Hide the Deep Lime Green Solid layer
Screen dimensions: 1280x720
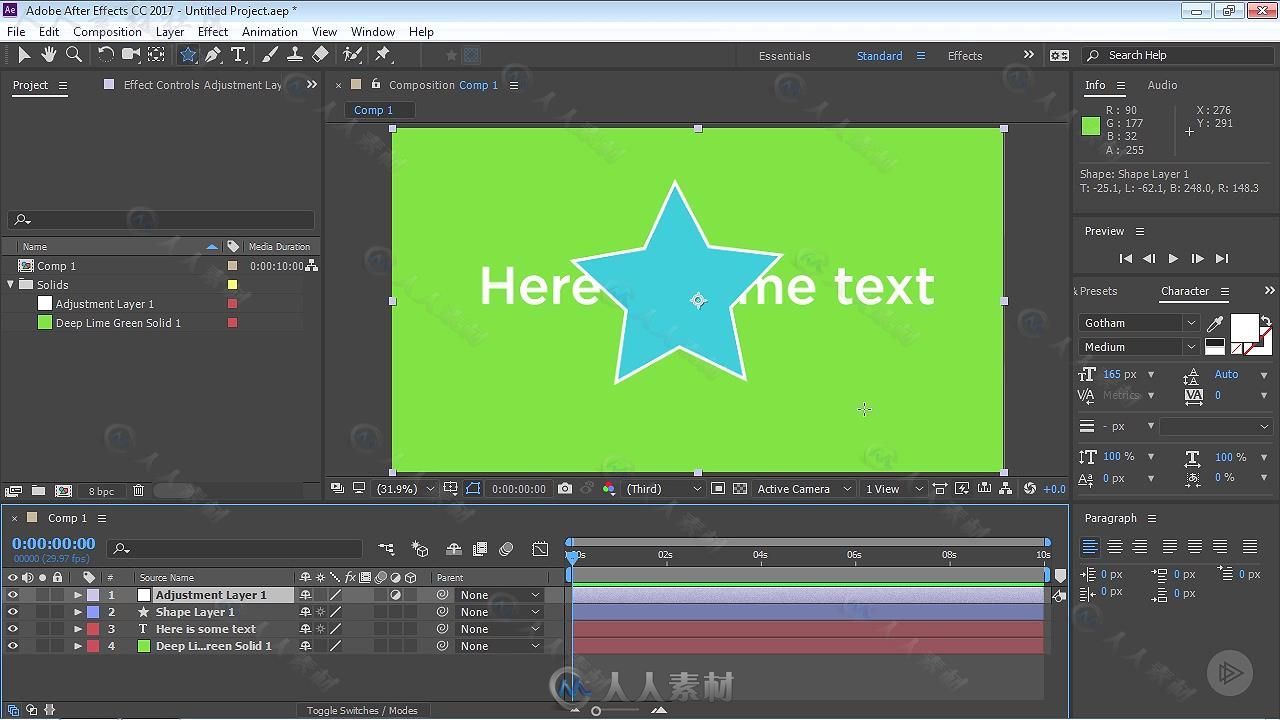[13, 646]
